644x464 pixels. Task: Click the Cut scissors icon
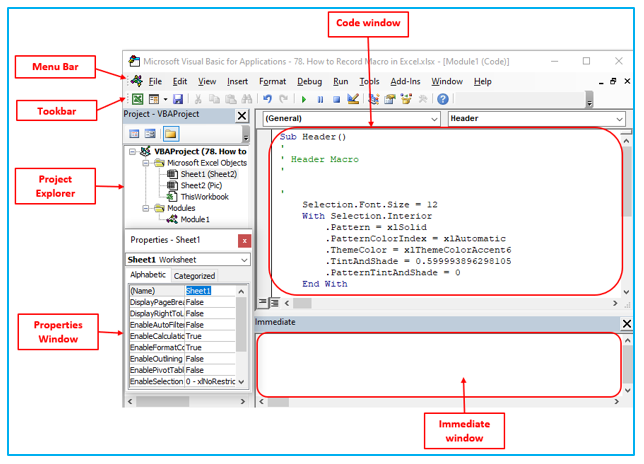(x=198, y=99)
